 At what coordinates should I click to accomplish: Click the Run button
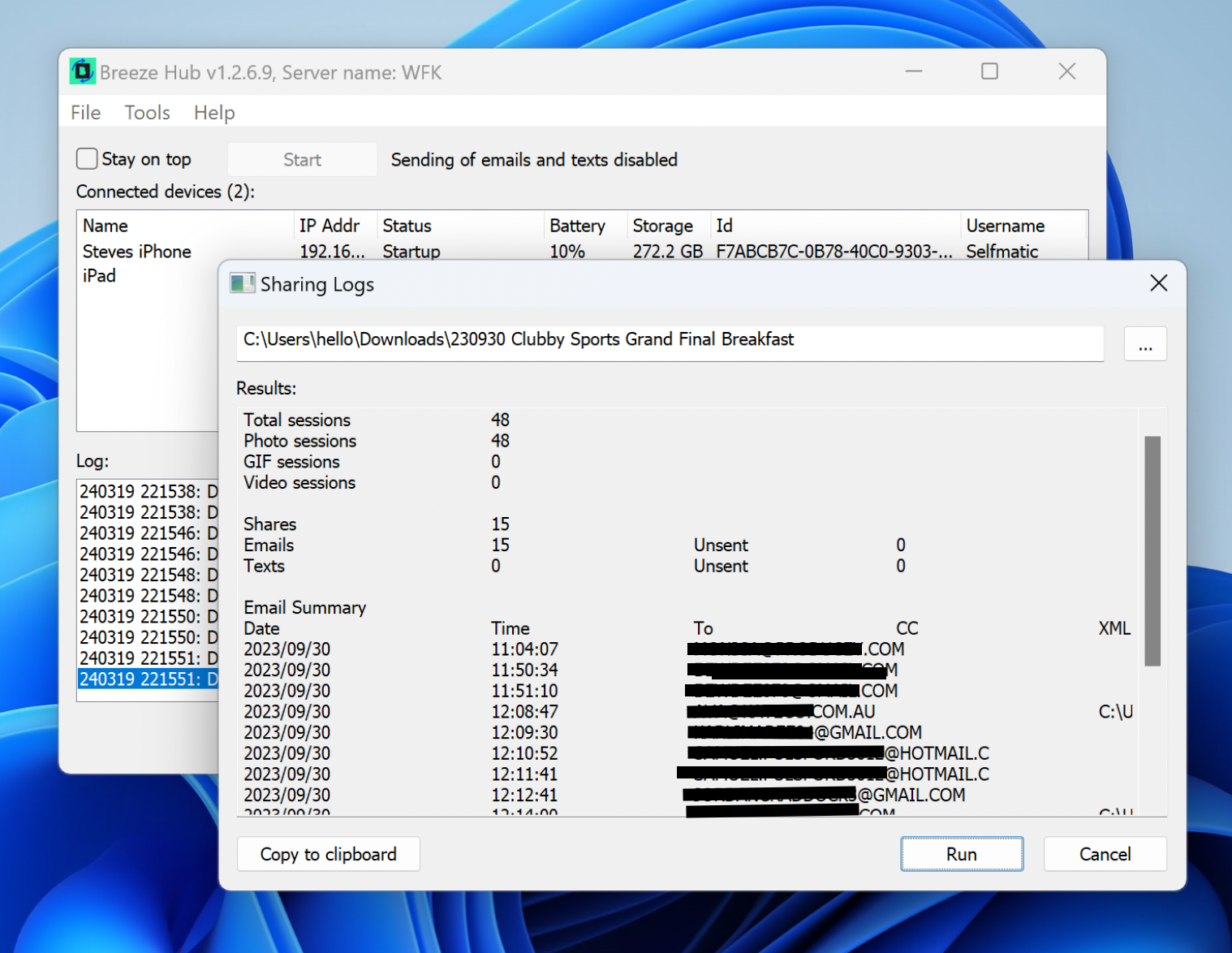[961, 854]
